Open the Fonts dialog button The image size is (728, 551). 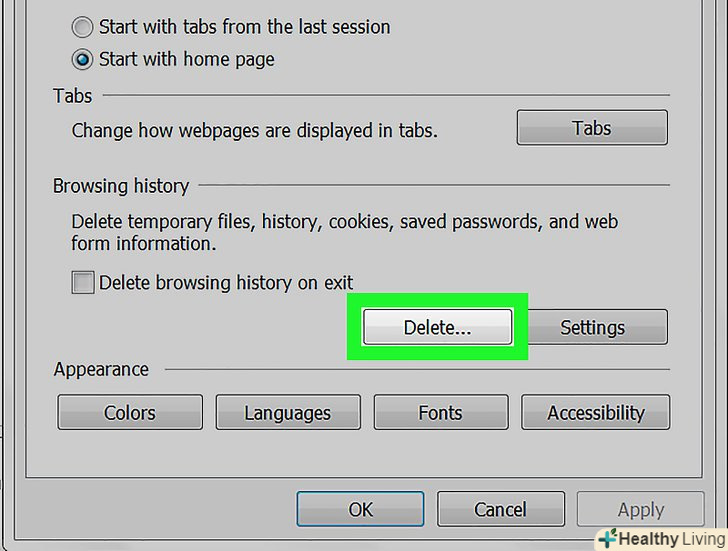(x=440, y=412)
